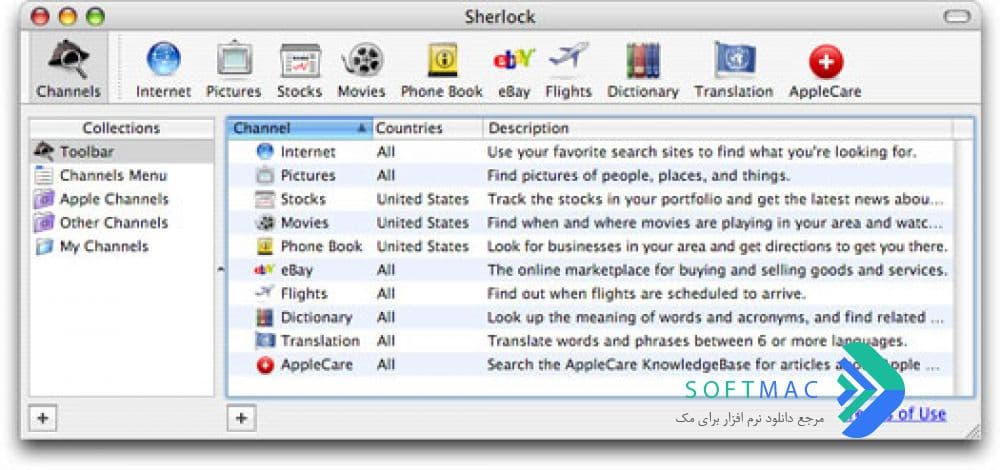Click the Phone Book row icon
The height and width of the screenshot is (470, 1000).
tap(264, 246)
